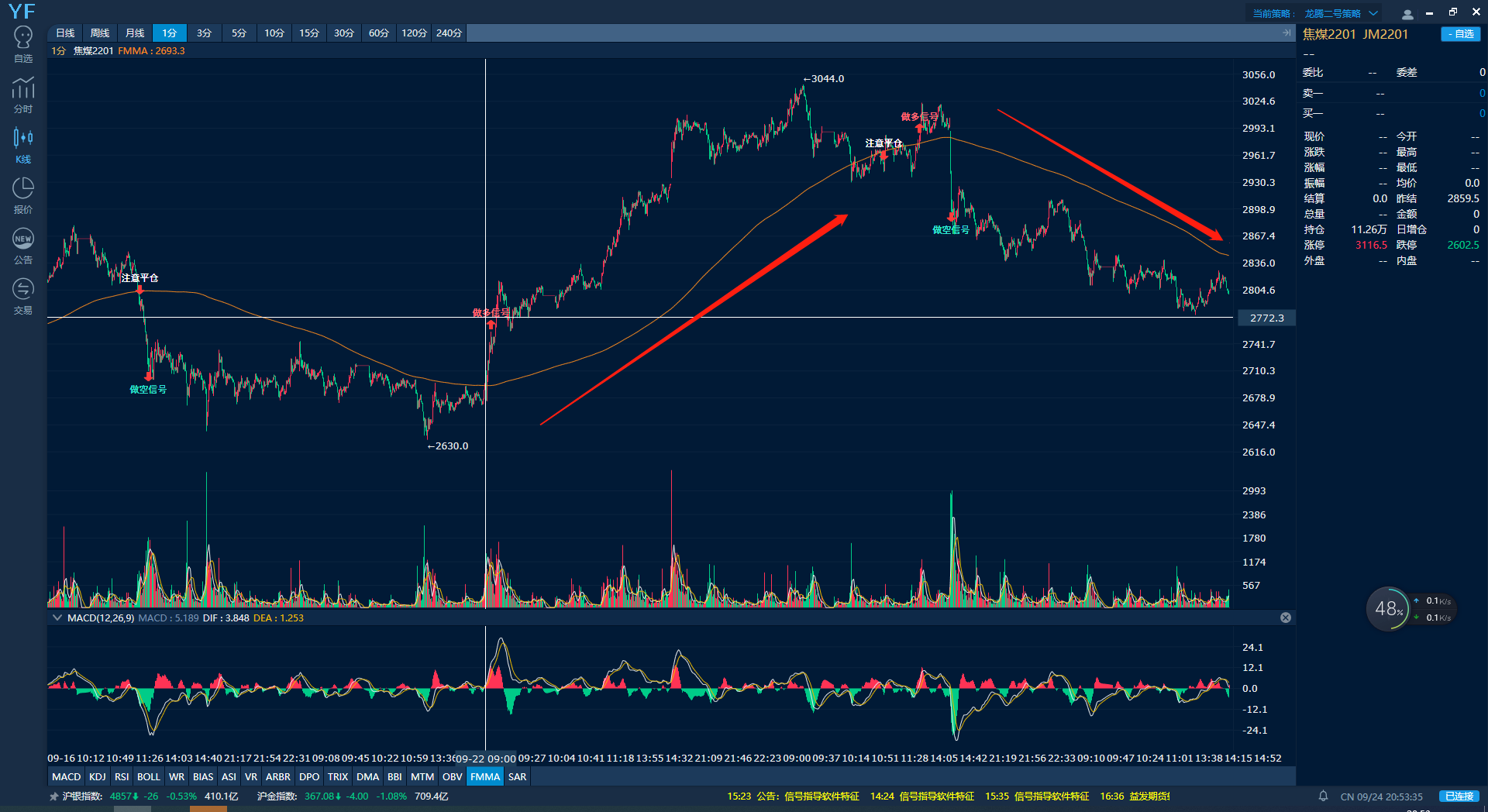Select the BOLL indicator button

pyautogui.click(x=148, y=776)
